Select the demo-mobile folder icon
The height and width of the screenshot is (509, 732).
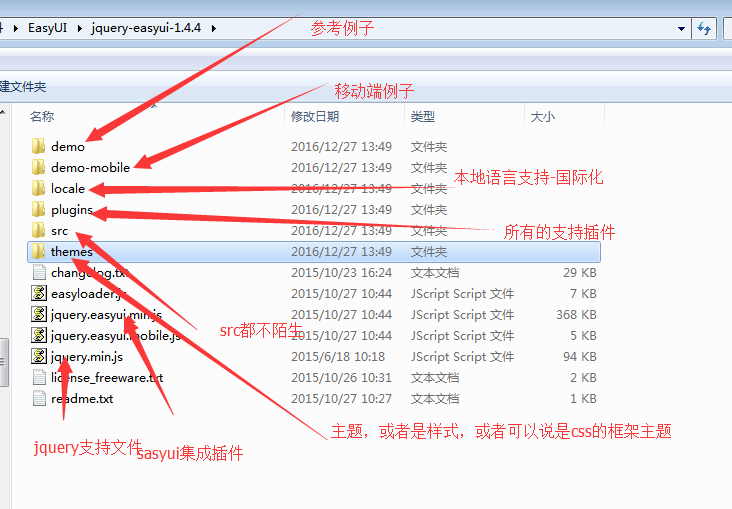[39, 167]
